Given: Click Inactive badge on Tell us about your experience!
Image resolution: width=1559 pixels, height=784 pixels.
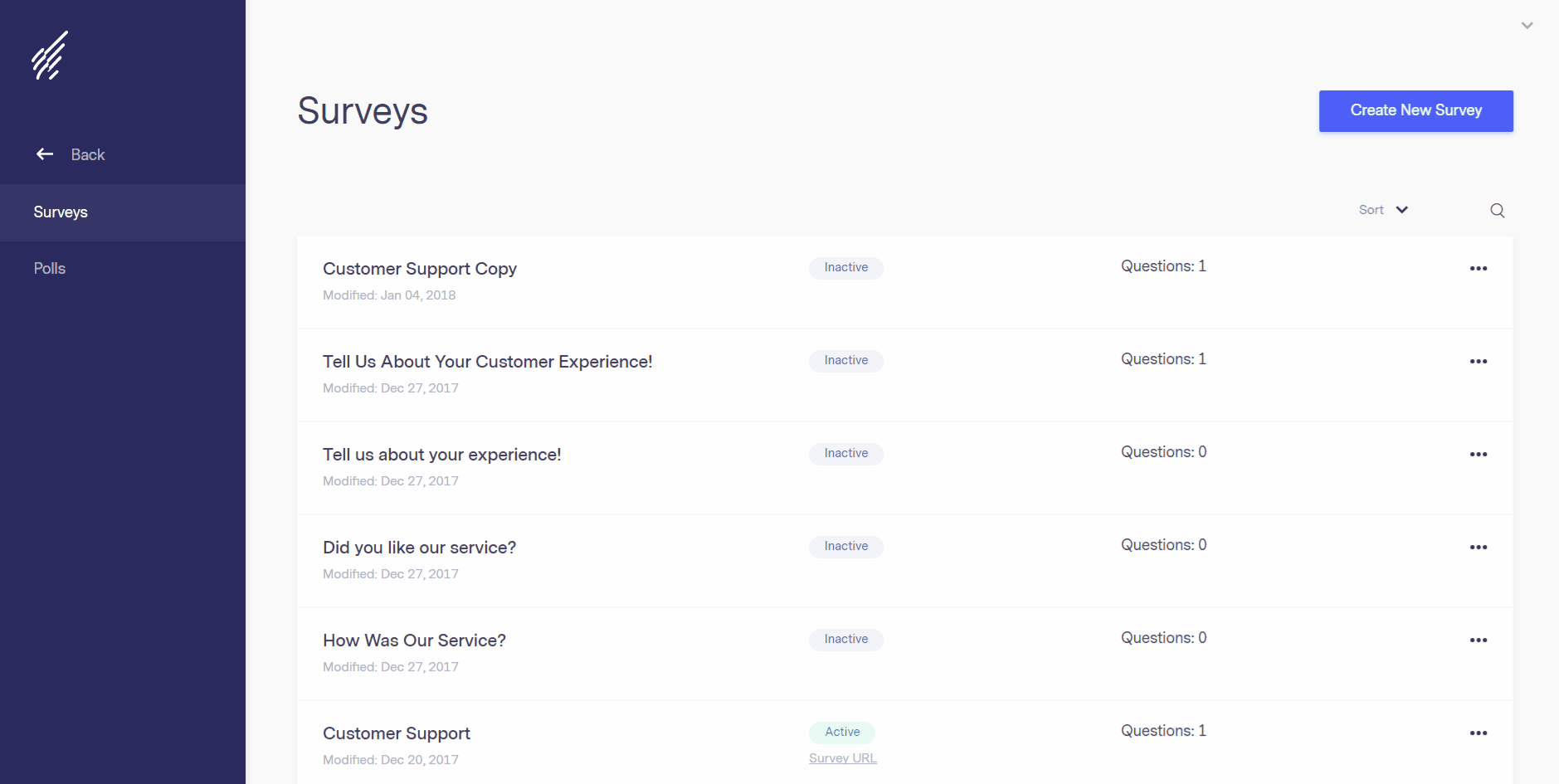Looking at the screenshot, I should point(846,454).
